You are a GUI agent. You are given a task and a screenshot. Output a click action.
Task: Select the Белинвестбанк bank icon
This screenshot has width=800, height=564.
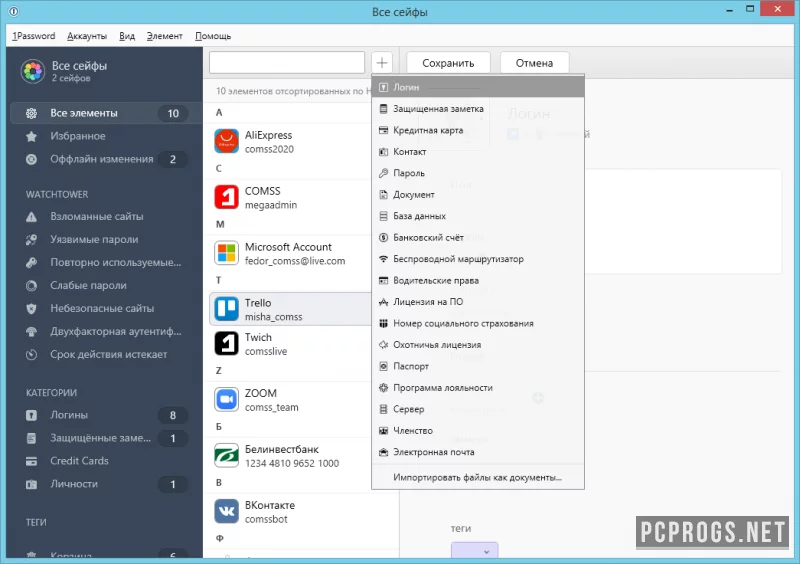227,455
